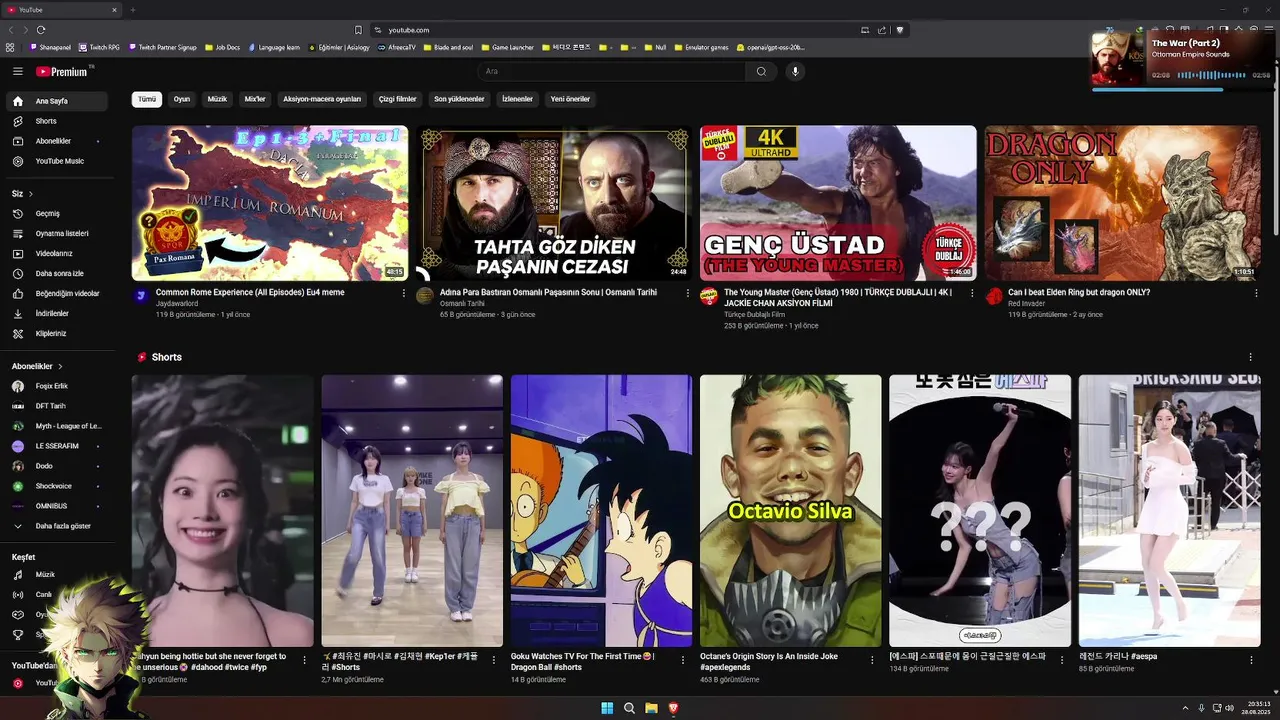Expand the Abonelikler section header chevron
The height and width of the screenshot is (720, 1280).
pos(60,367)
